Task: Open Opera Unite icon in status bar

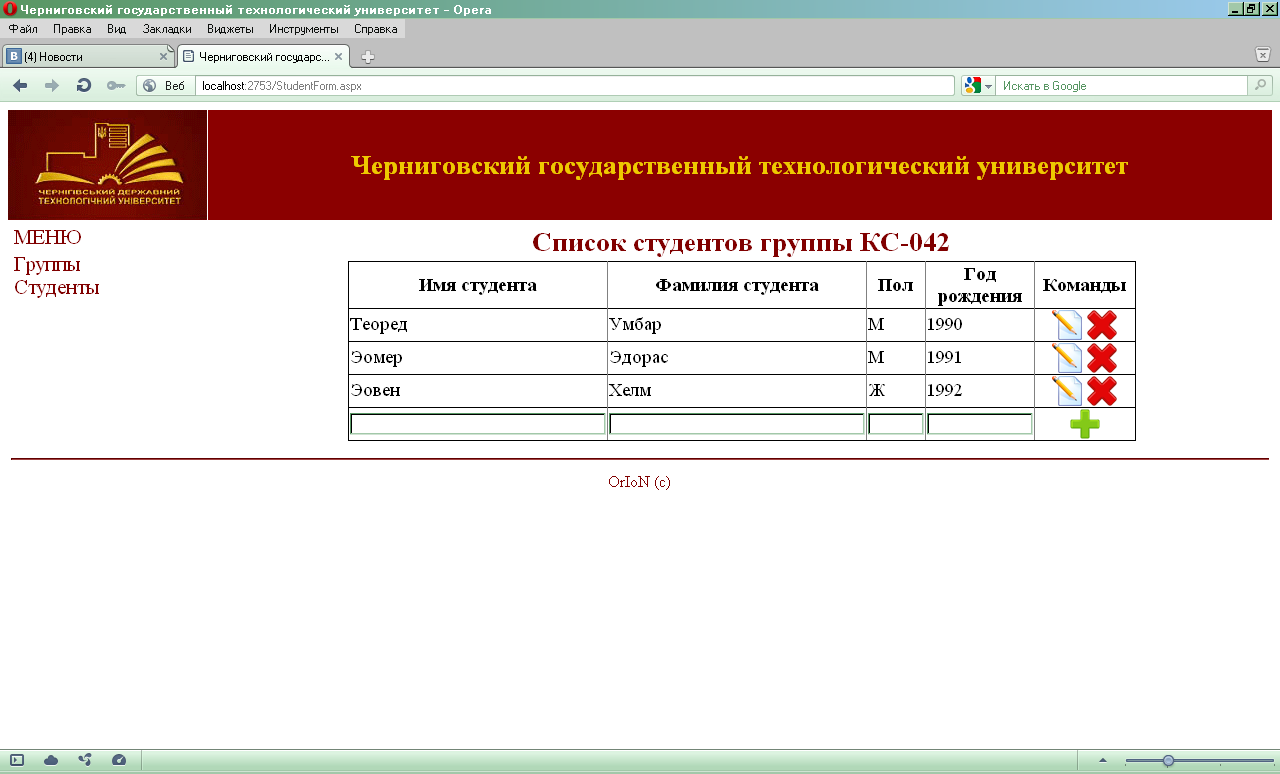Action: coord(85,760)
